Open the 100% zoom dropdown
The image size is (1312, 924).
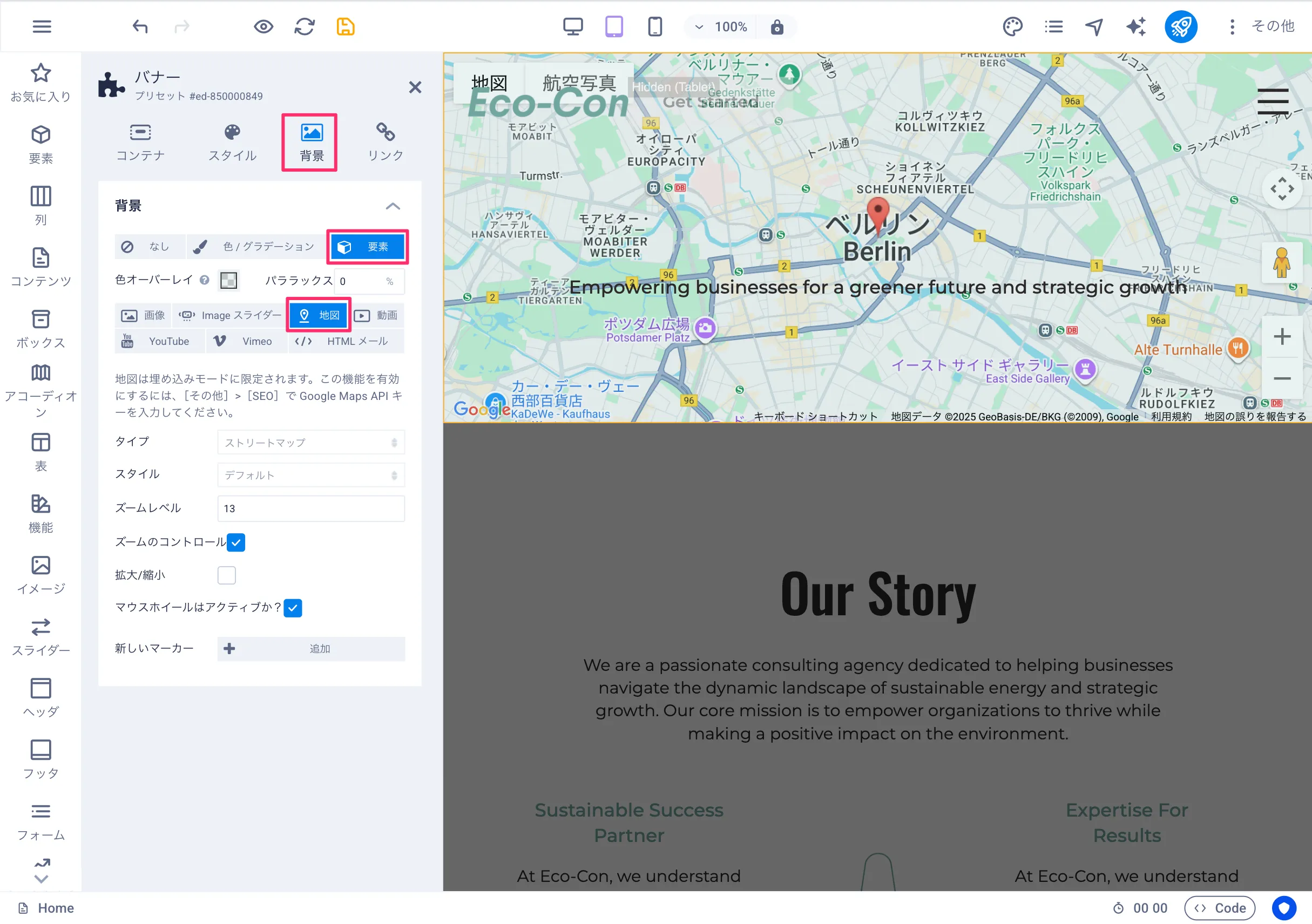(721, 27)
